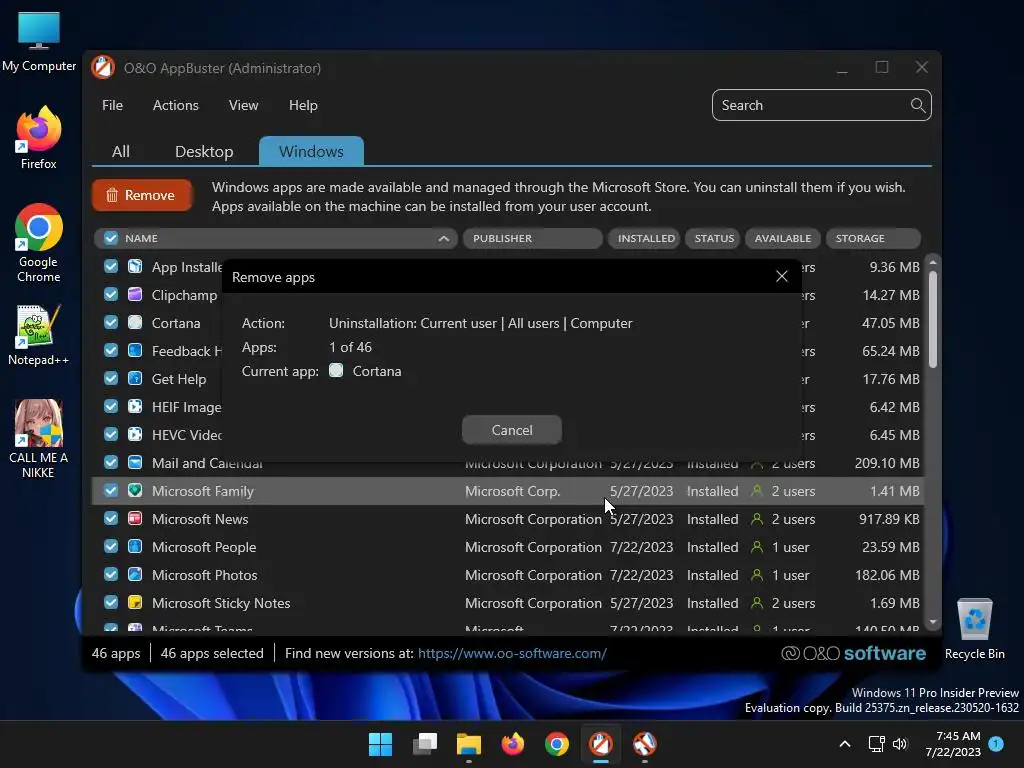Open the oo-software.com link
Viewport: 1024px width, 768px height.
tap(512, 653)
